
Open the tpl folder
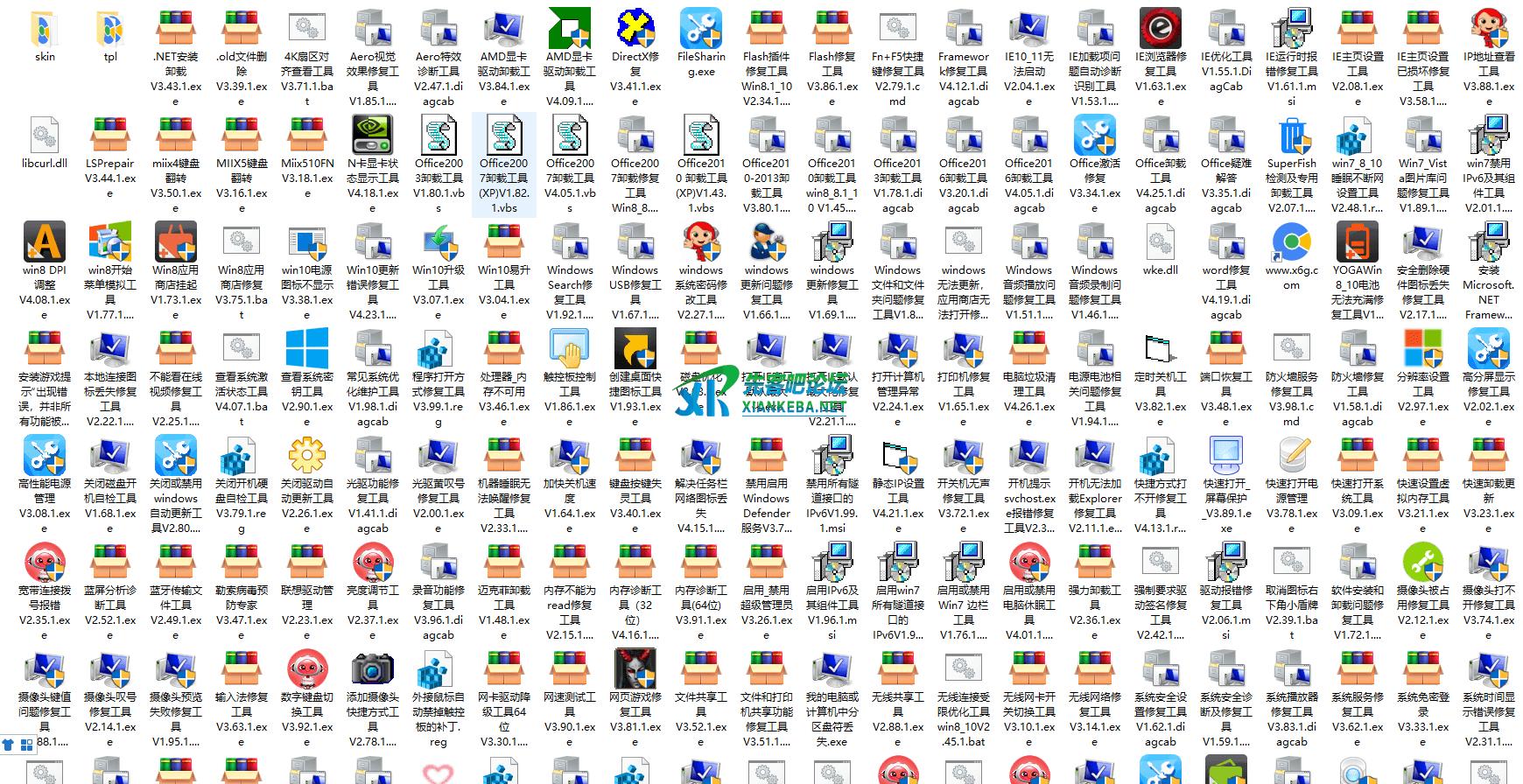109,30
